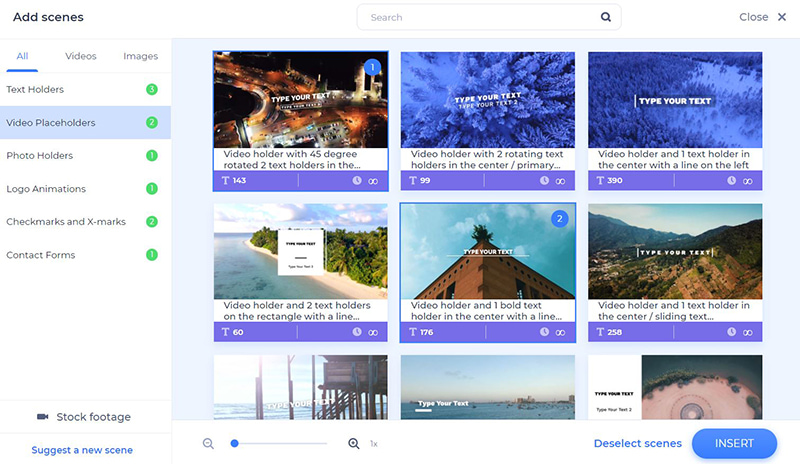
Task: Click the infinity icon on the T 390 scene
Action: click(747, 181)
